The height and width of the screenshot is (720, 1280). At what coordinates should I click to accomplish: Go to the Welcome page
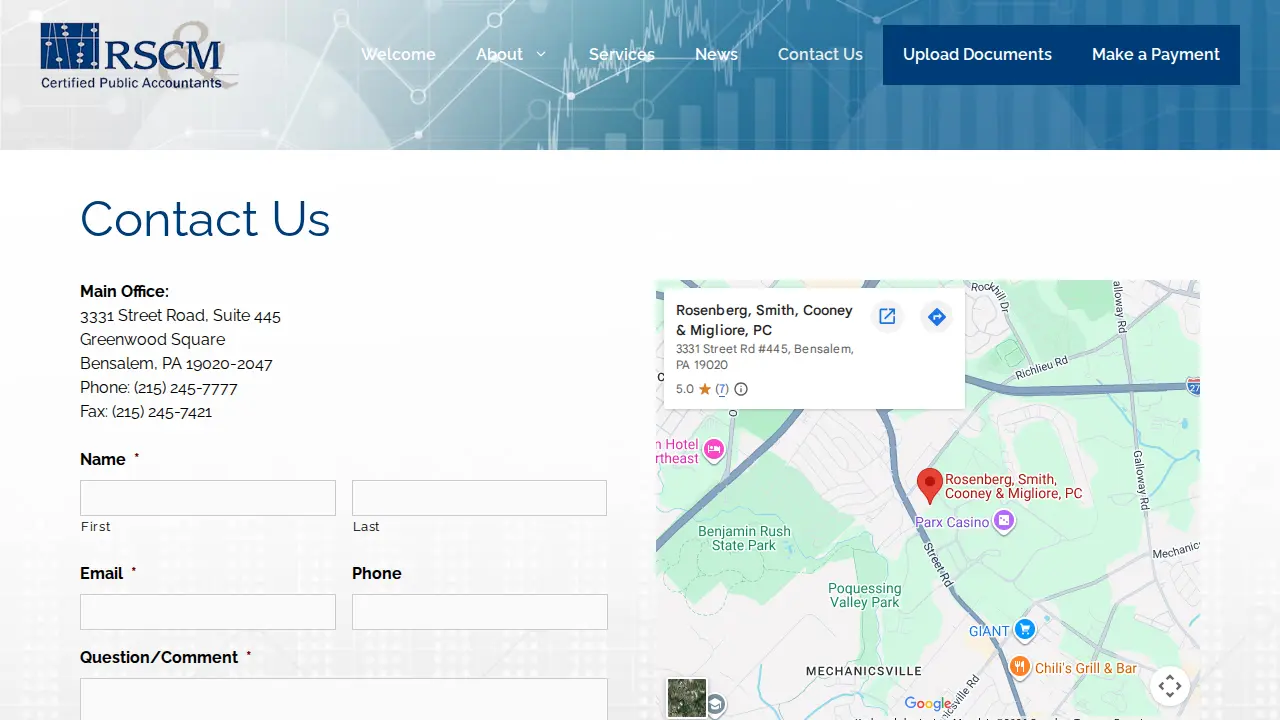(x=398, y=54)
